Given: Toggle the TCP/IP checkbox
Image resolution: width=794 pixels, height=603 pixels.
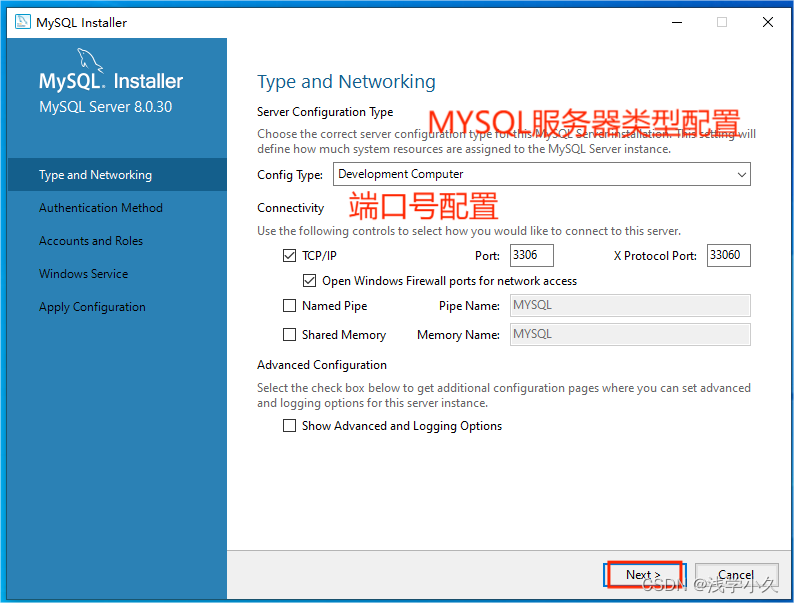Looking at the screenshot, I should [289, 256].
